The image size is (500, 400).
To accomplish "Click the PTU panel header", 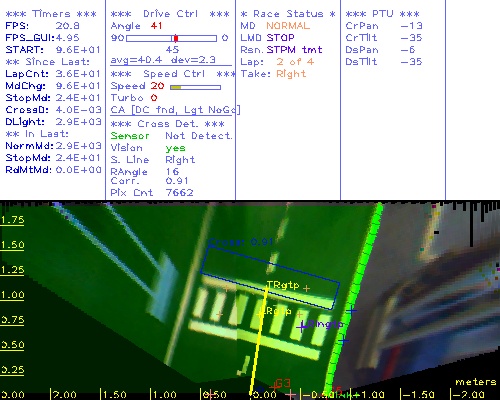I will click(382, 14).
